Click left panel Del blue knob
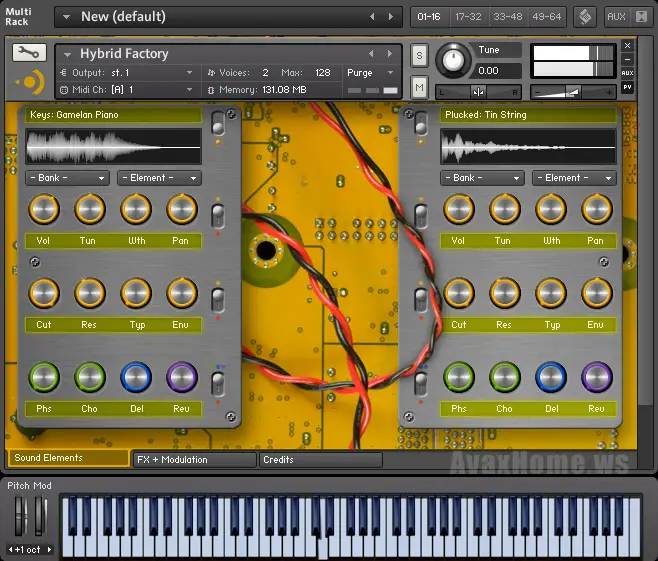Image resolution: width=658 pixels, height=561 pixels. click(136, 377)
